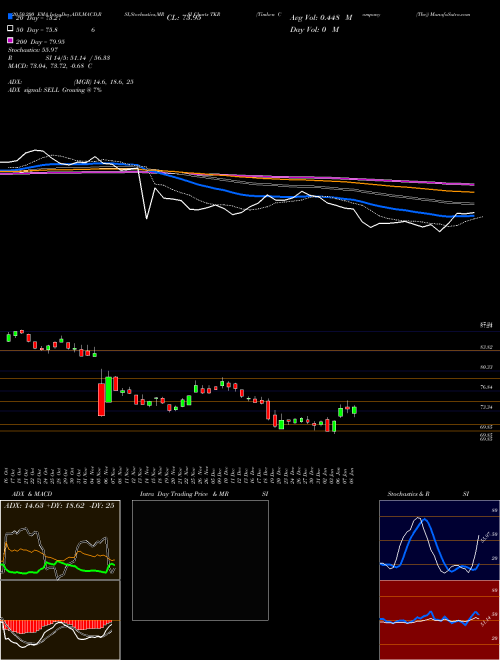Open the blue Stochastics chart panel

pyautogui.click(x=439, y=540)
